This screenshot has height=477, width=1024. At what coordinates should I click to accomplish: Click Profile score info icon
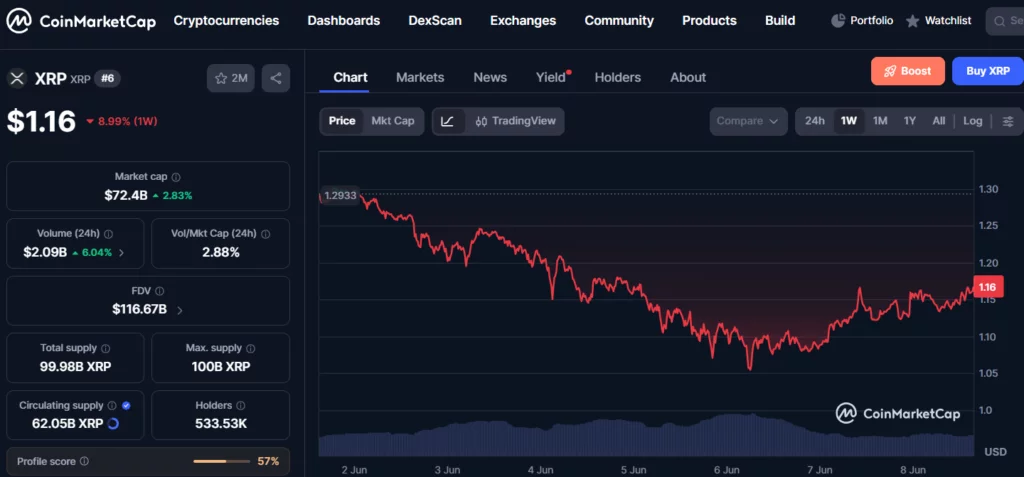[84, 461]
